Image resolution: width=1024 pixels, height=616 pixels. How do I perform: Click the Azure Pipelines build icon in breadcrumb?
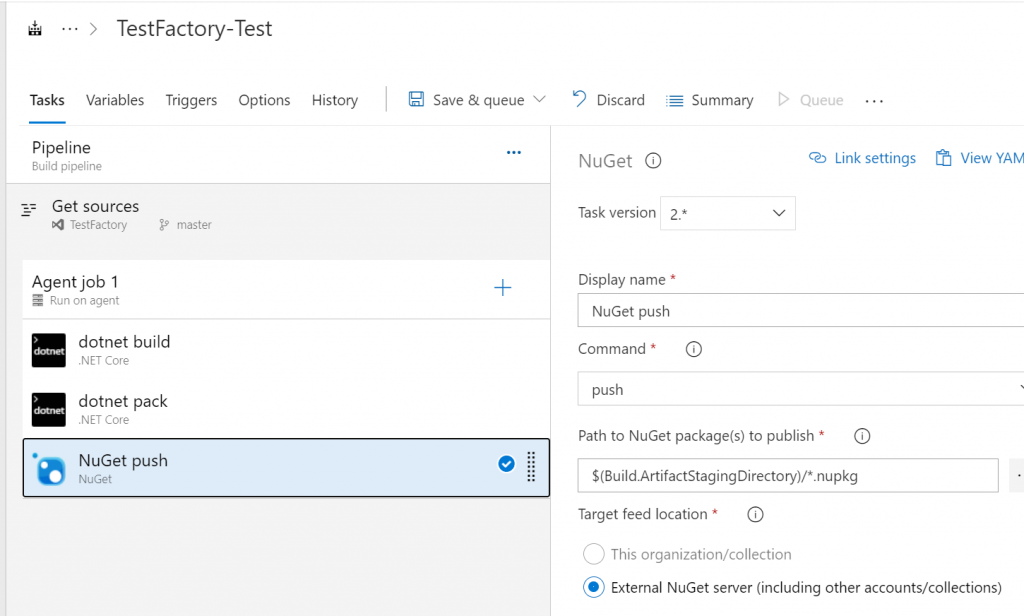(35, 29)
